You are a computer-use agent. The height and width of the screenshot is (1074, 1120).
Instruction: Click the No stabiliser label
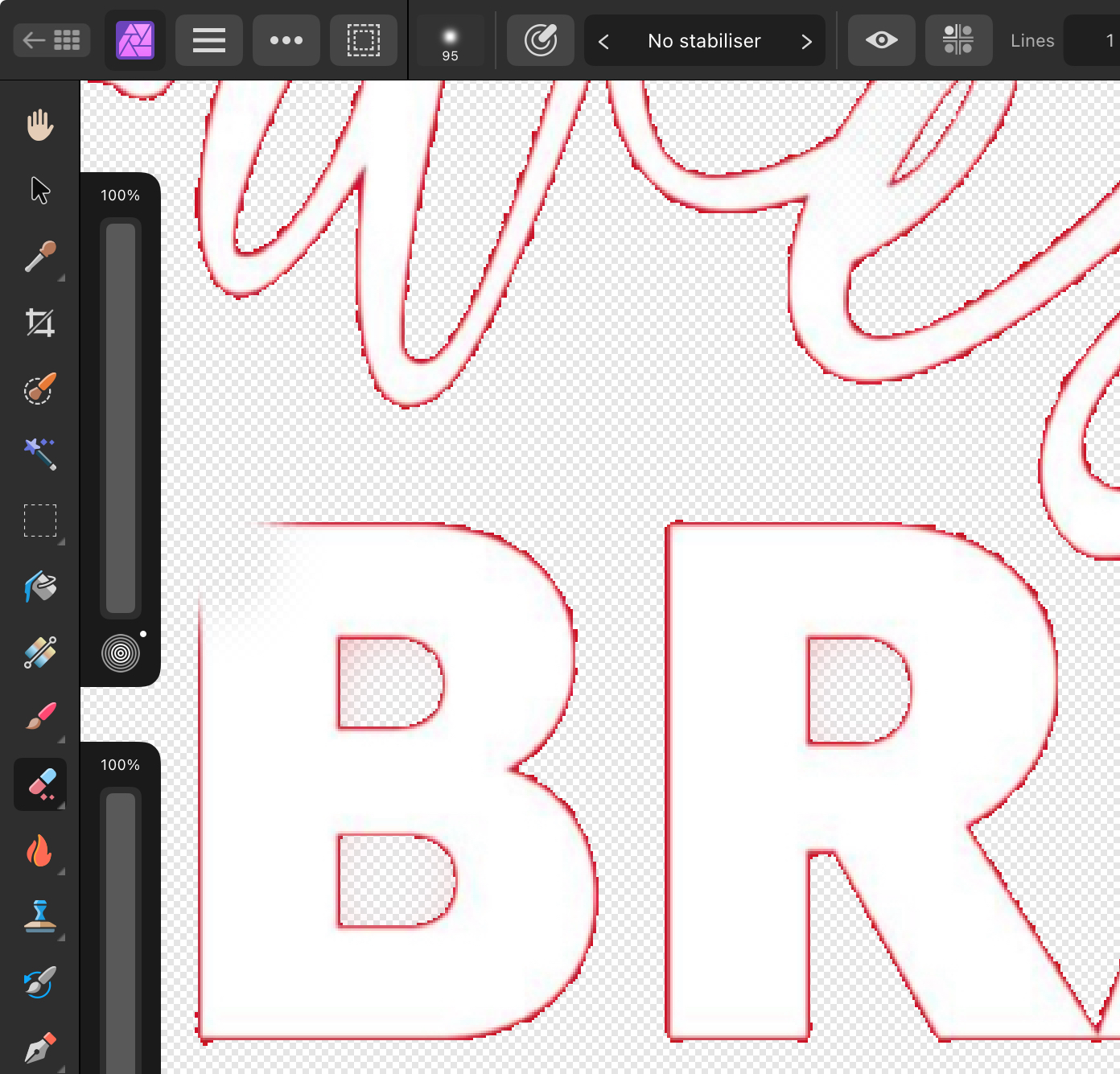(x=704, y=40)
